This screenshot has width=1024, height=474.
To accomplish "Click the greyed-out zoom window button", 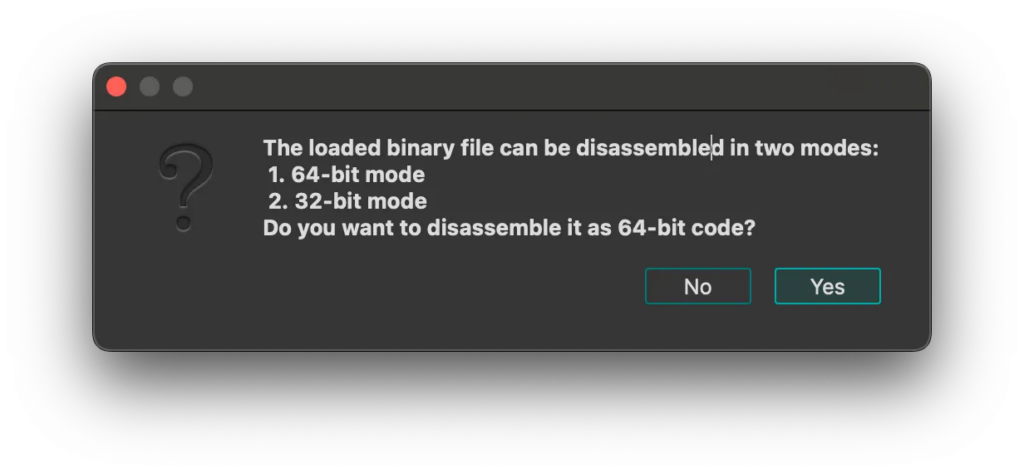I will click(x=183, y=86).
